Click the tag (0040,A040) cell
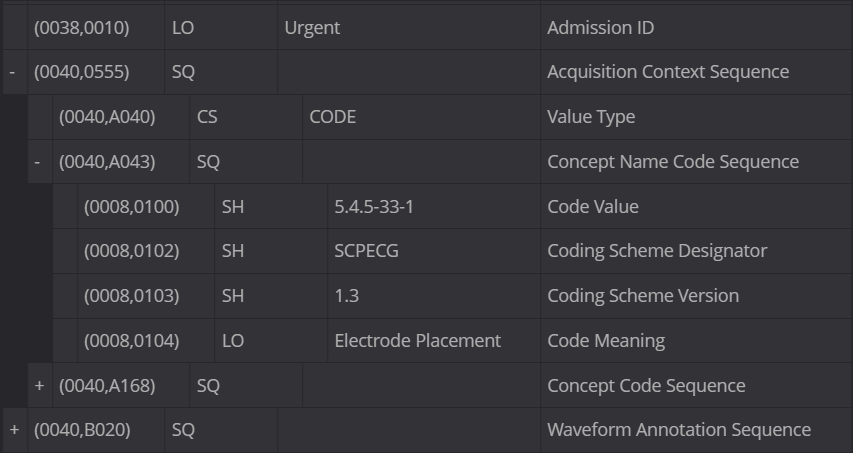The width and height of the screenshot is (853, 453). coord(121,117)
